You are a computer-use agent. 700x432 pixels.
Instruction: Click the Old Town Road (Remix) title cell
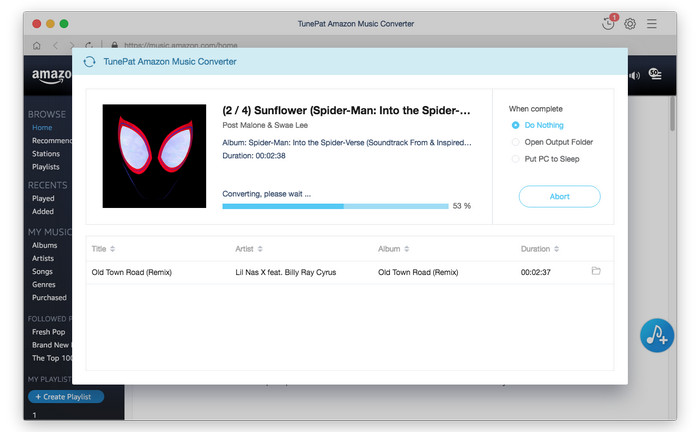pyautogui.click(x=132, y=272)
